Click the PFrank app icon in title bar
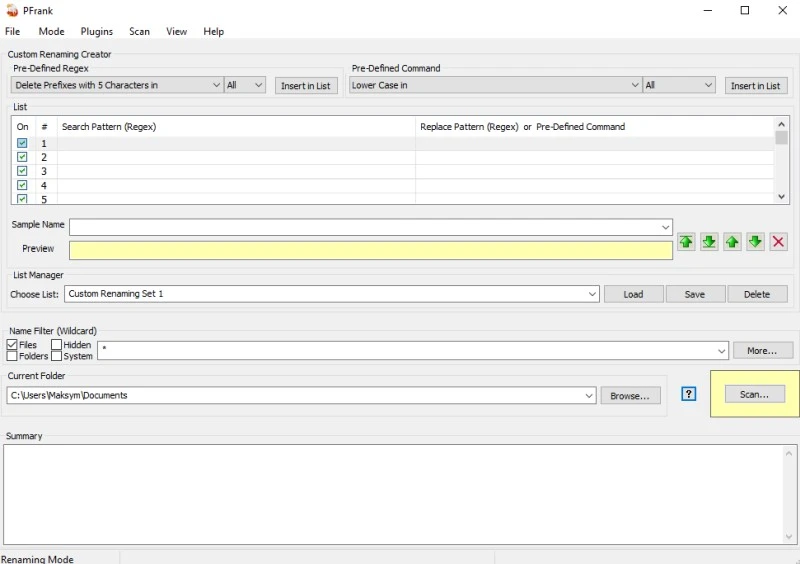Screen dimensions: 800x564 [11, 10]
